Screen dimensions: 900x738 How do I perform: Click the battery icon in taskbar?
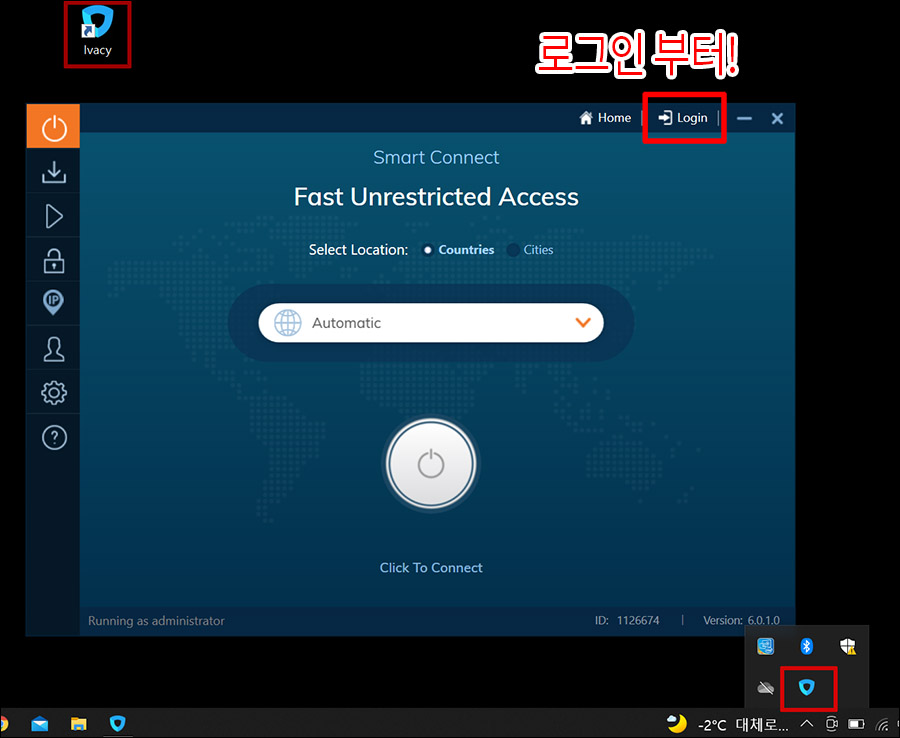pos(856,724)
